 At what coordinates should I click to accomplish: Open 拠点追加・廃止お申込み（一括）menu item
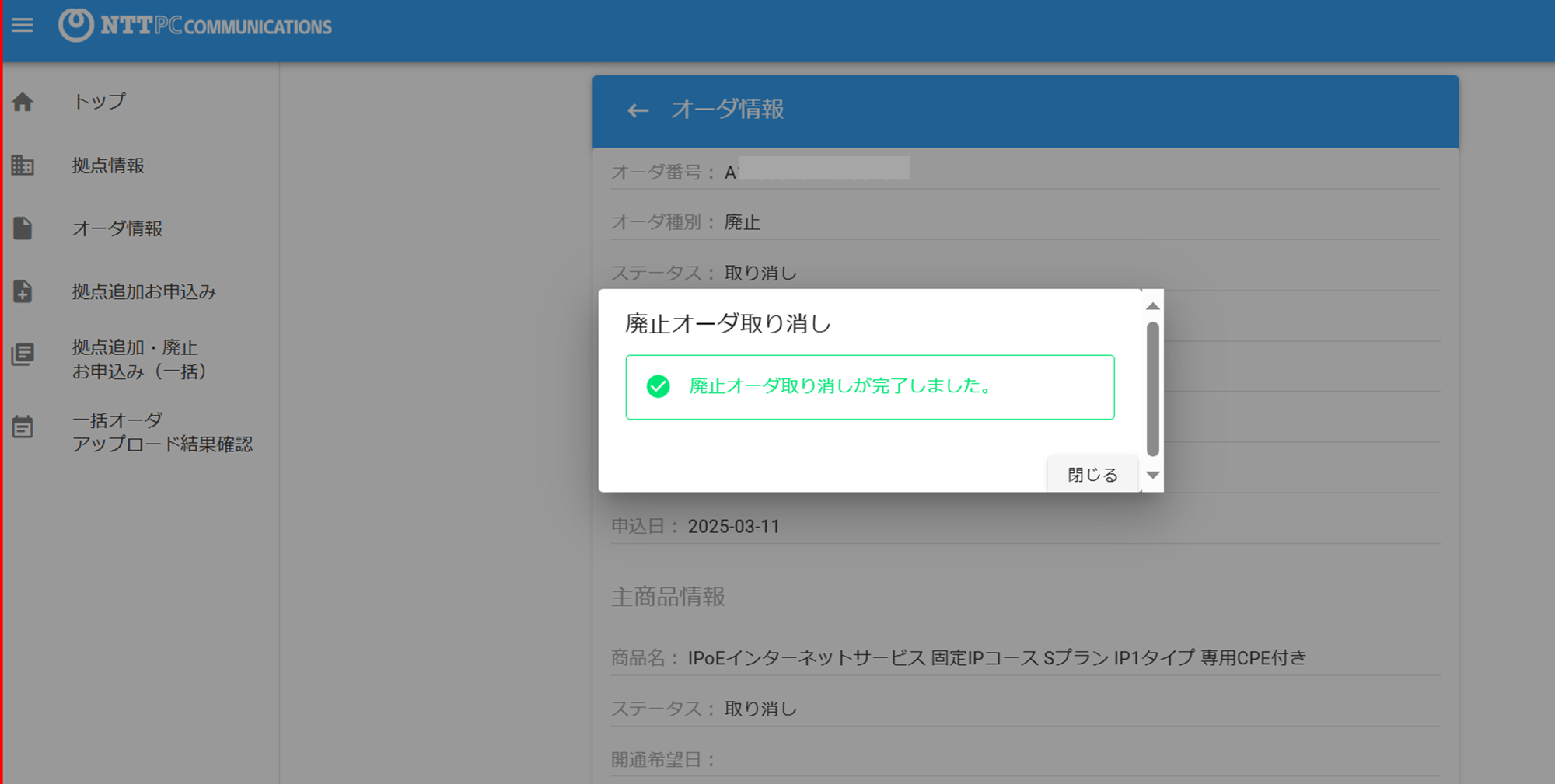(140, 359)
